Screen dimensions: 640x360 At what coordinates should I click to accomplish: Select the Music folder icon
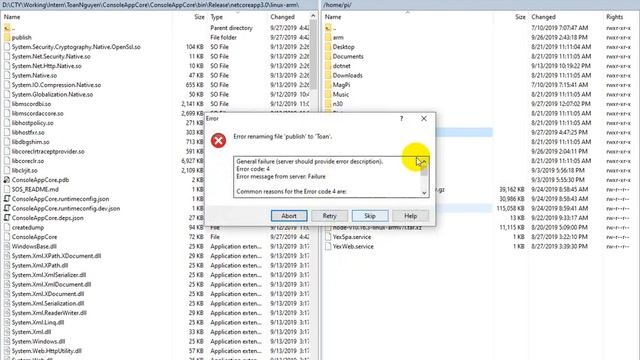328,94
